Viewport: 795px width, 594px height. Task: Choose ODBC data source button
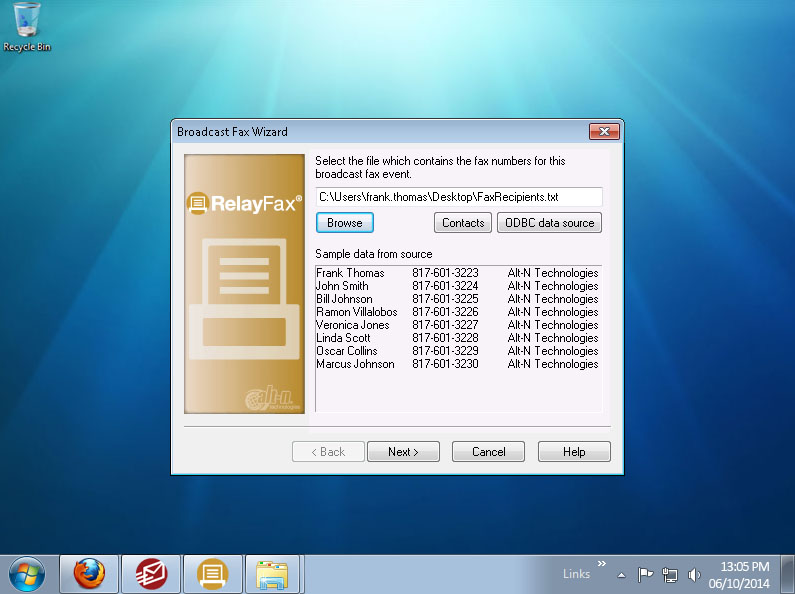pos(549,223)
